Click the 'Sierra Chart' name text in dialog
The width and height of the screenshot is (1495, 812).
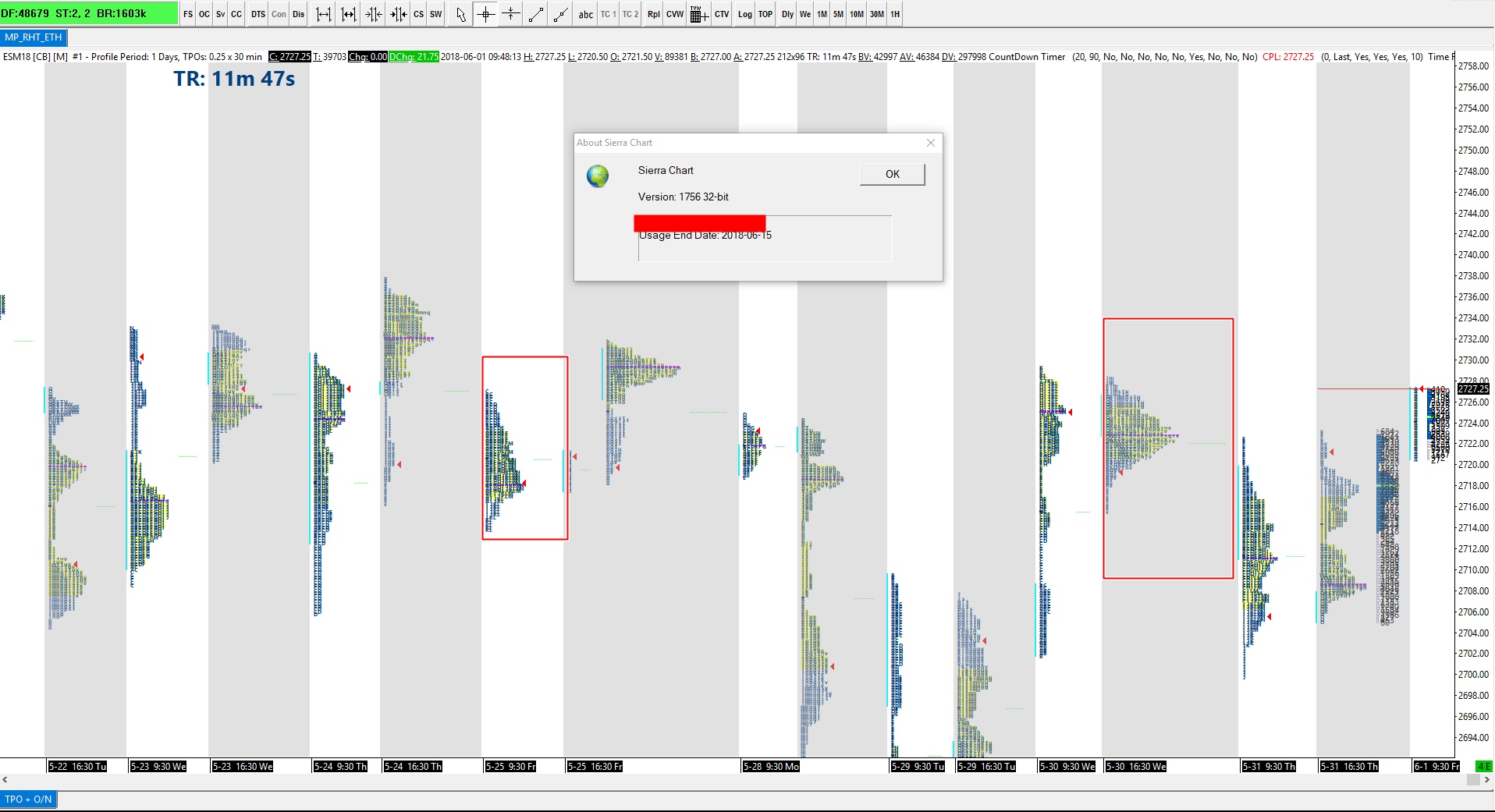tap(666, 170)
